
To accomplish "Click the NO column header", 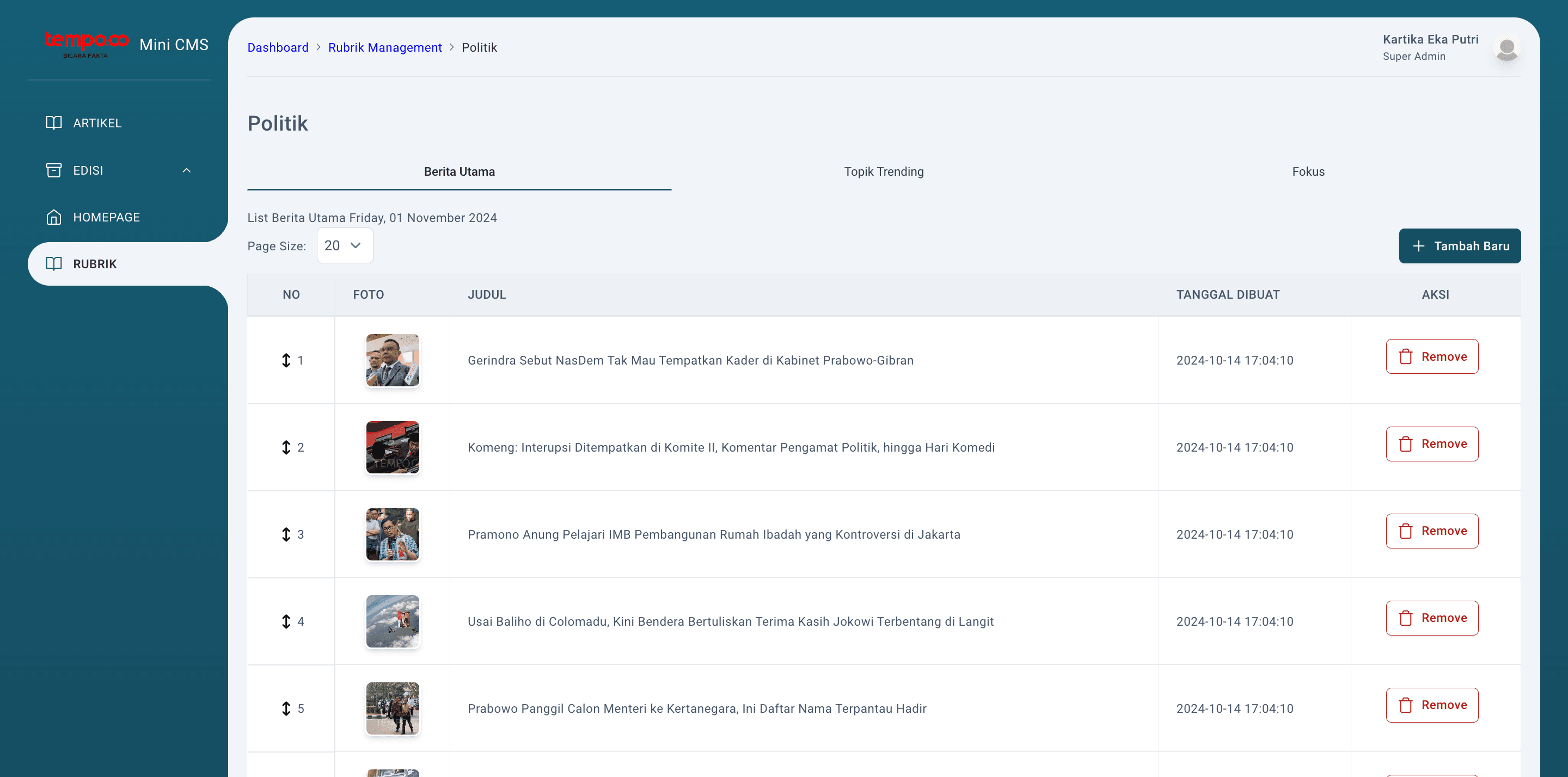I will [x=291, y=294].
